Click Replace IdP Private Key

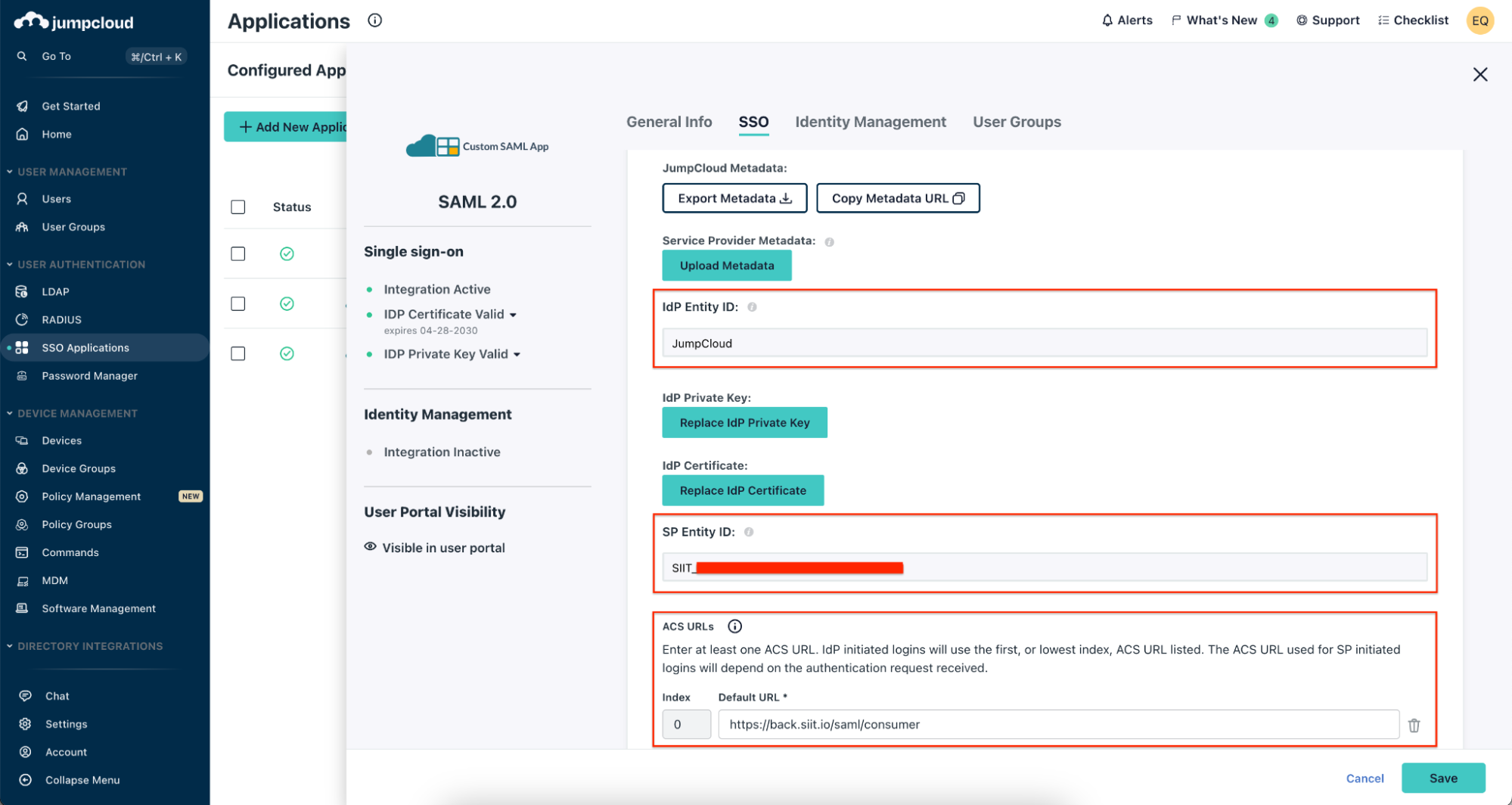click(744, 423)
